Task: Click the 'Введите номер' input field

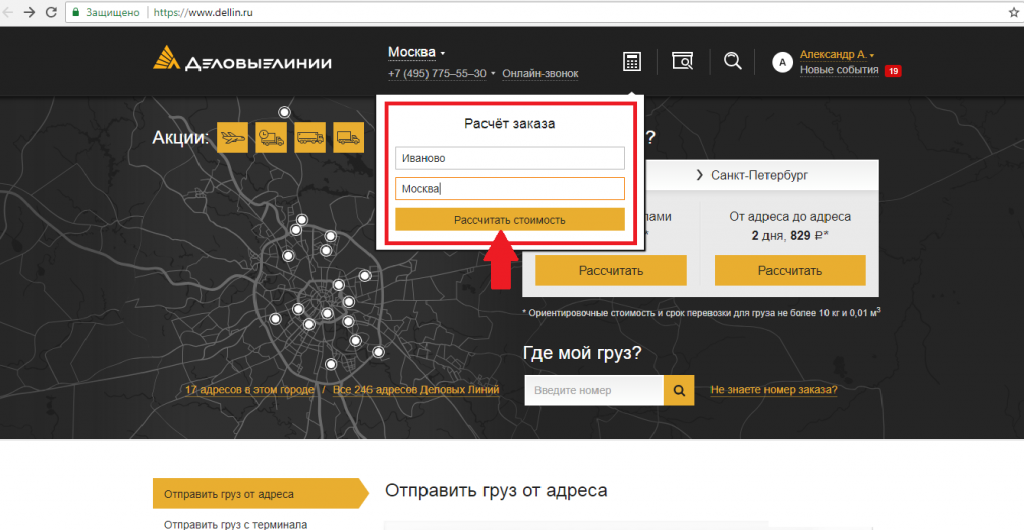Action: click(x=594, y=390)
